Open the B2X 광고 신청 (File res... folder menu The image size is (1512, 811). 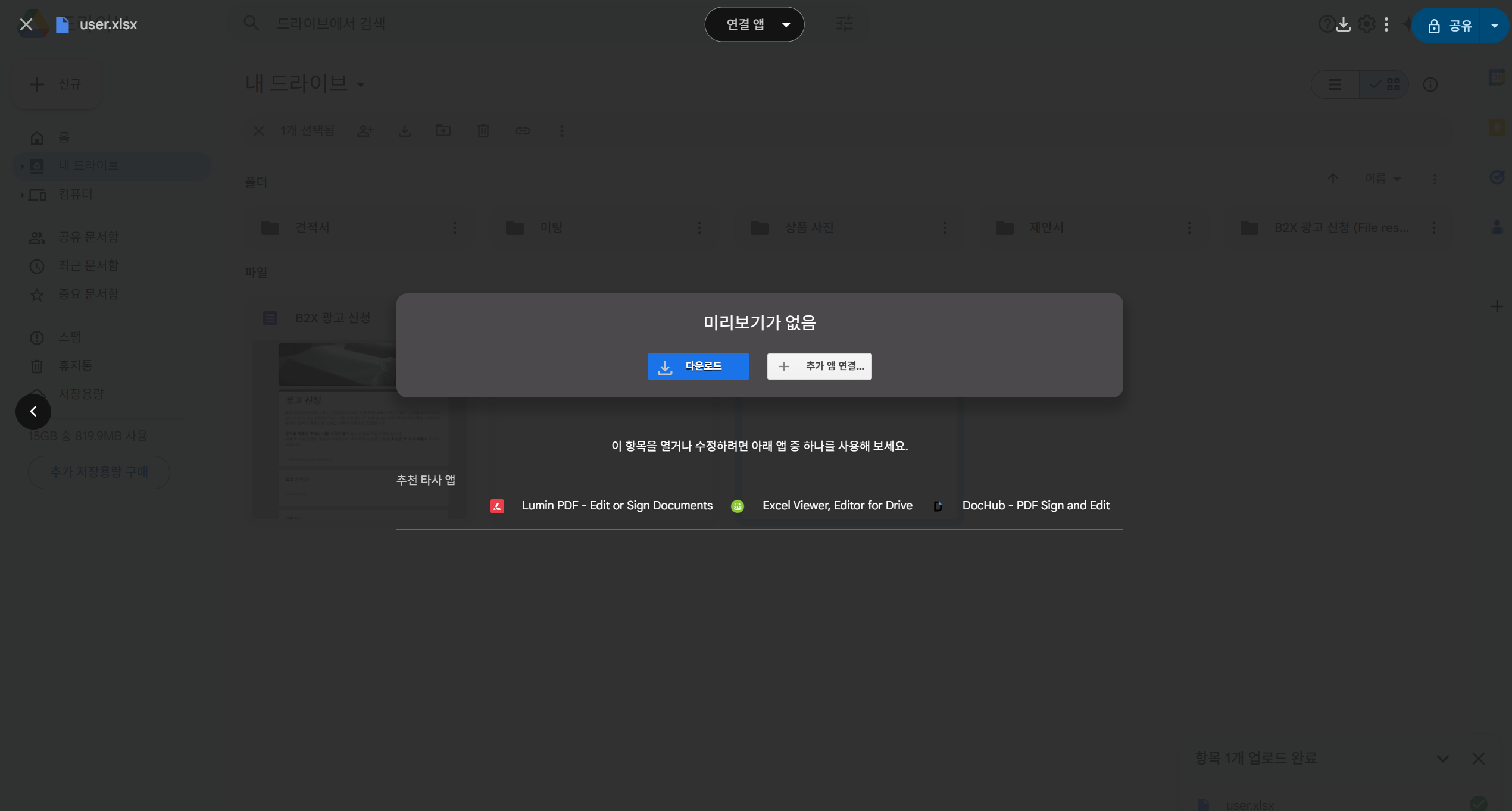coord(1434,228)
